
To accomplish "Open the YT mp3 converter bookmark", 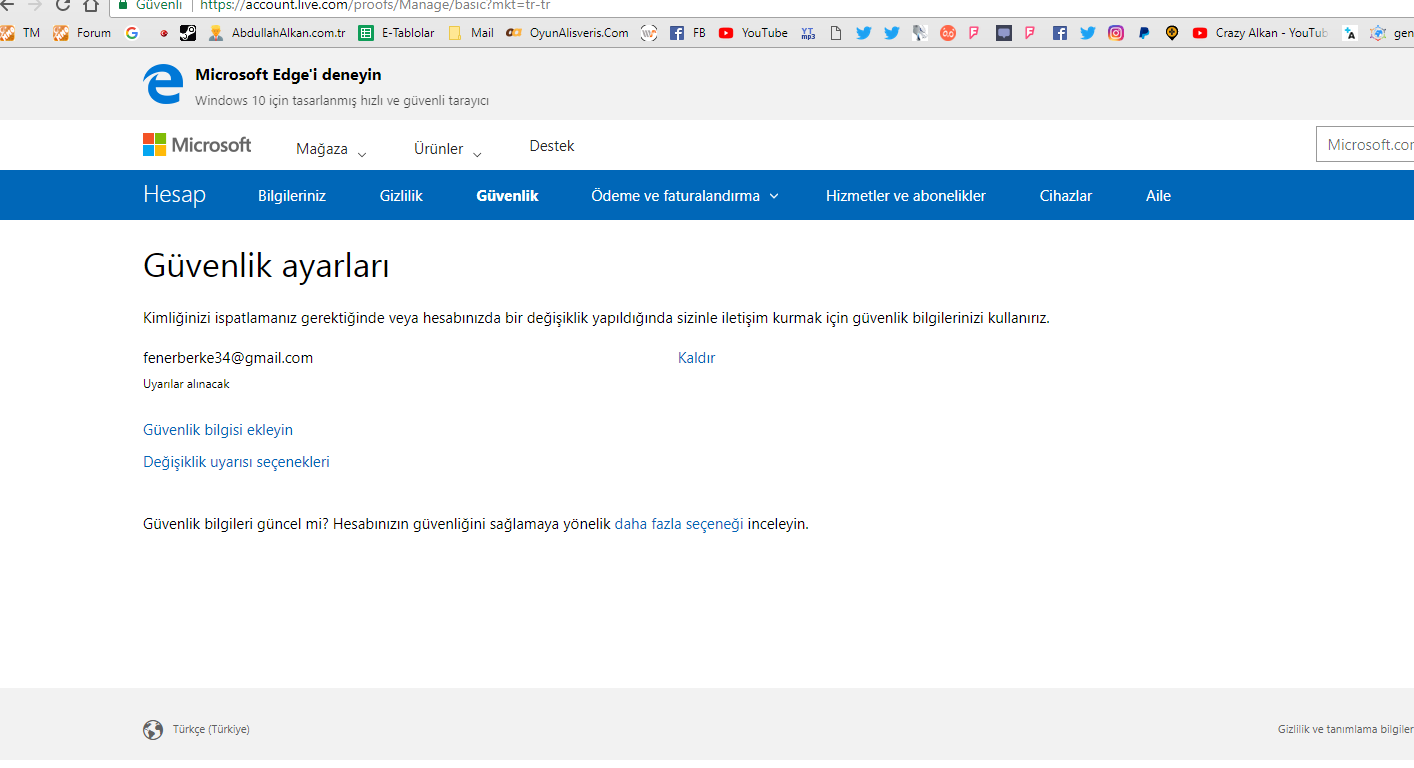I will pos(808,33).
